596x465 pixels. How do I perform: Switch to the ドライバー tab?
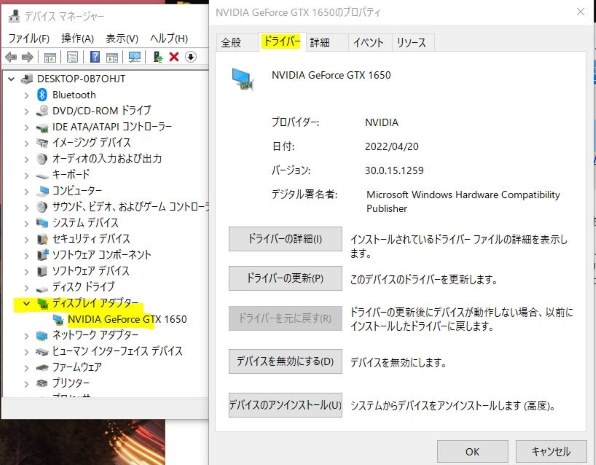click(x=282, y=41)
